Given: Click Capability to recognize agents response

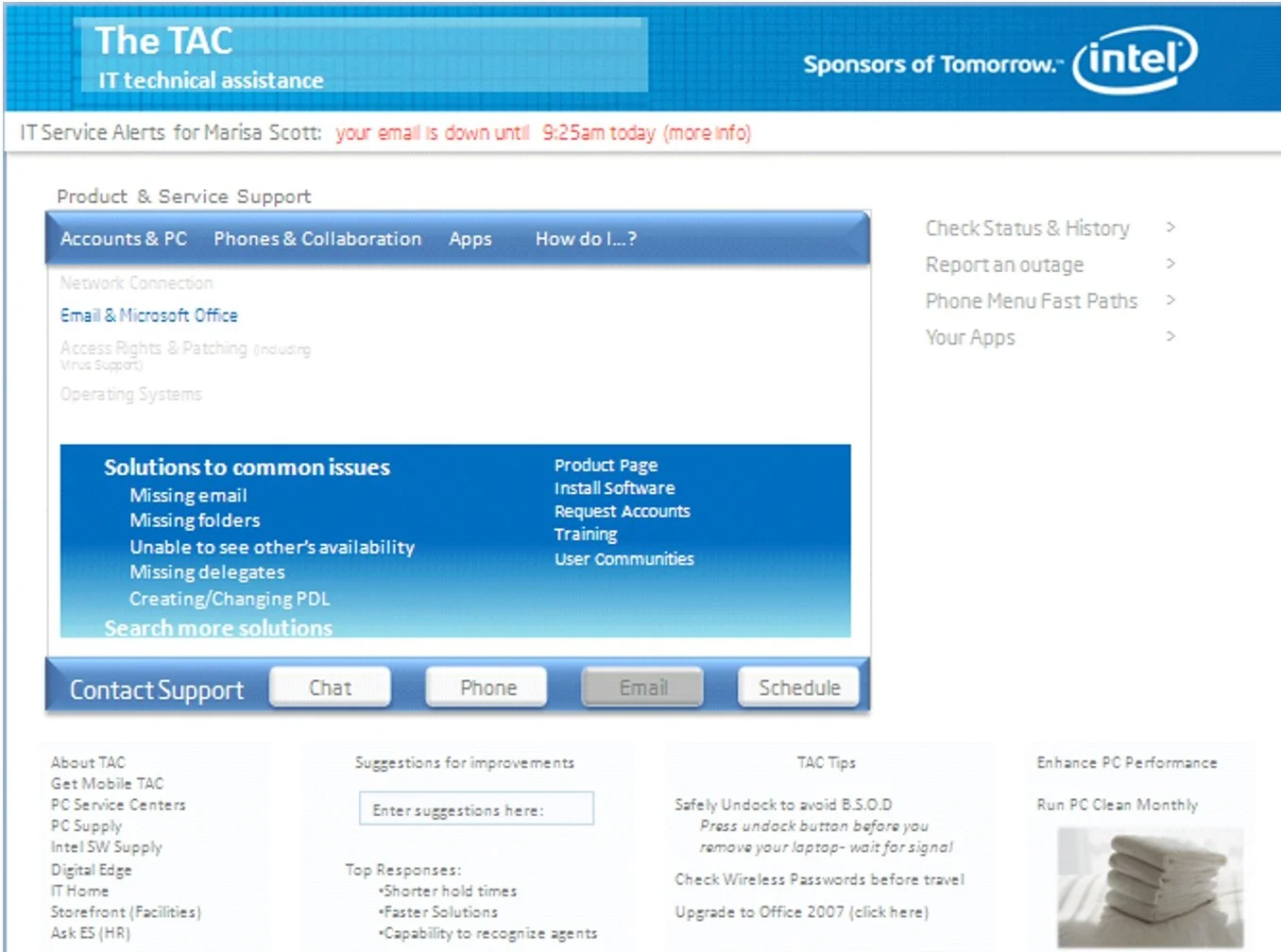Looking at the screenshot, I should (x=487, y=933).
